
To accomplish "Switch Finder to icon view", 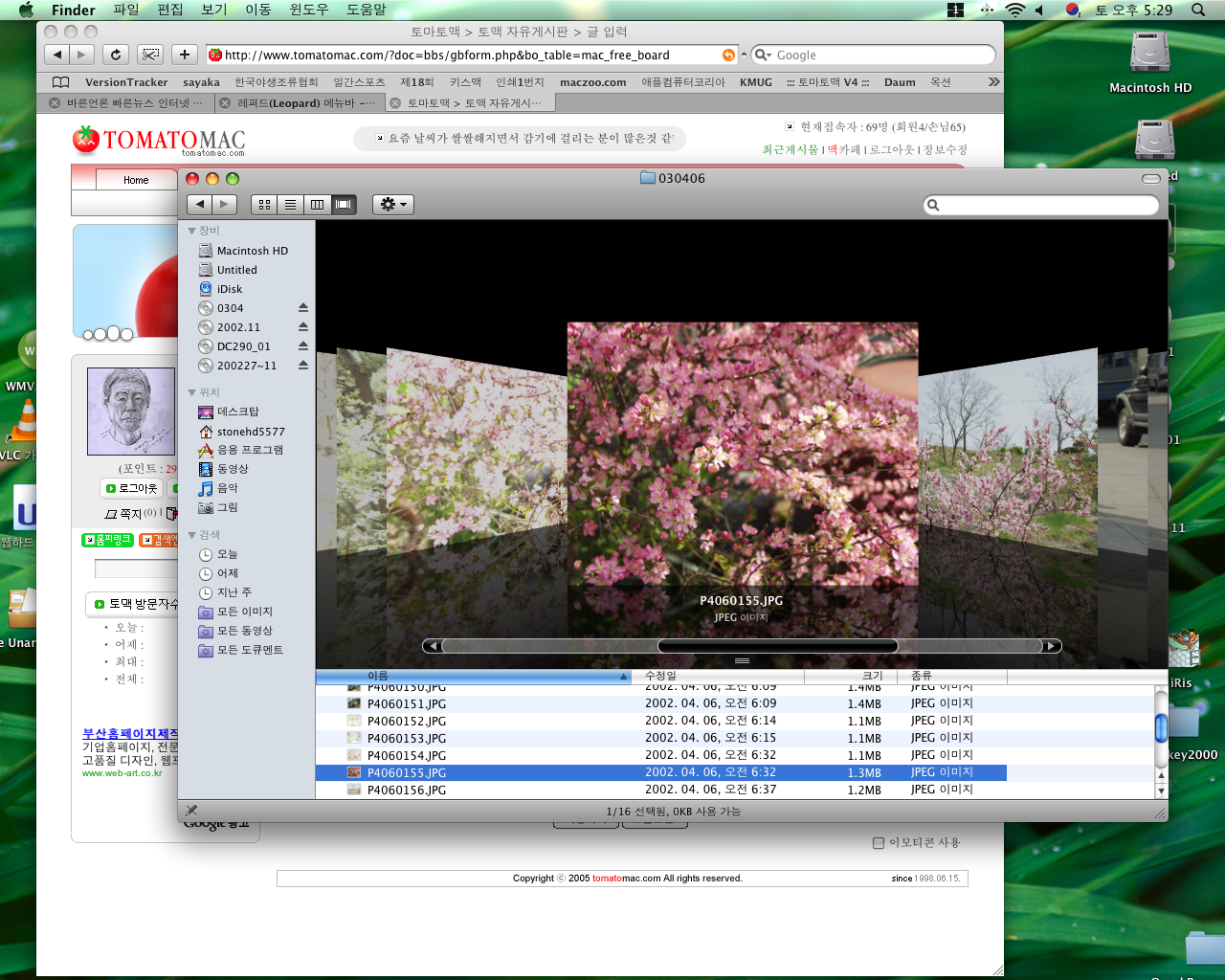I will [264, 204].
